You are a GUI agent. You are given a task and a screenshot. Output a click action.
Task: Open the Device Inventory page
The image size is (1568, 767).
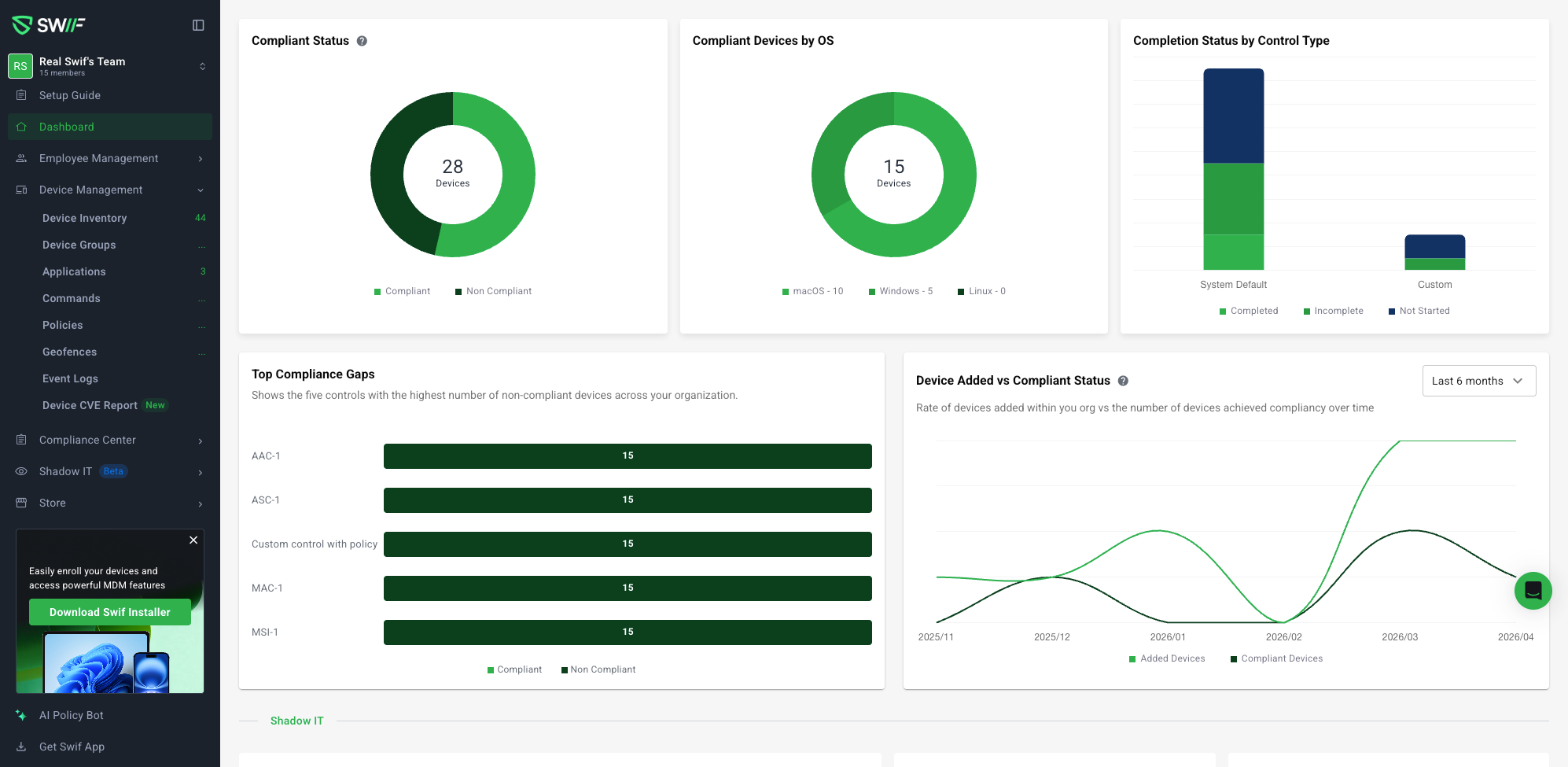84,218
